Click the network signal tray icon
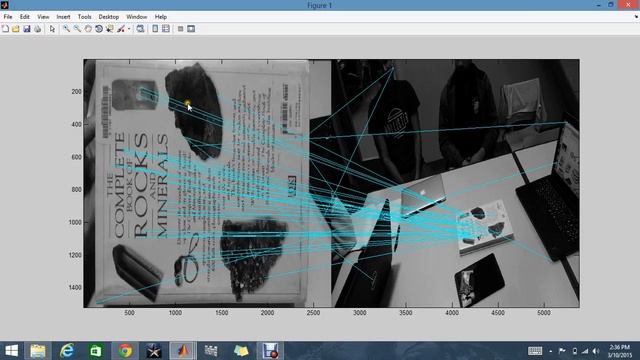Viewport: 640px width, 360px height. tap(585, 351)
